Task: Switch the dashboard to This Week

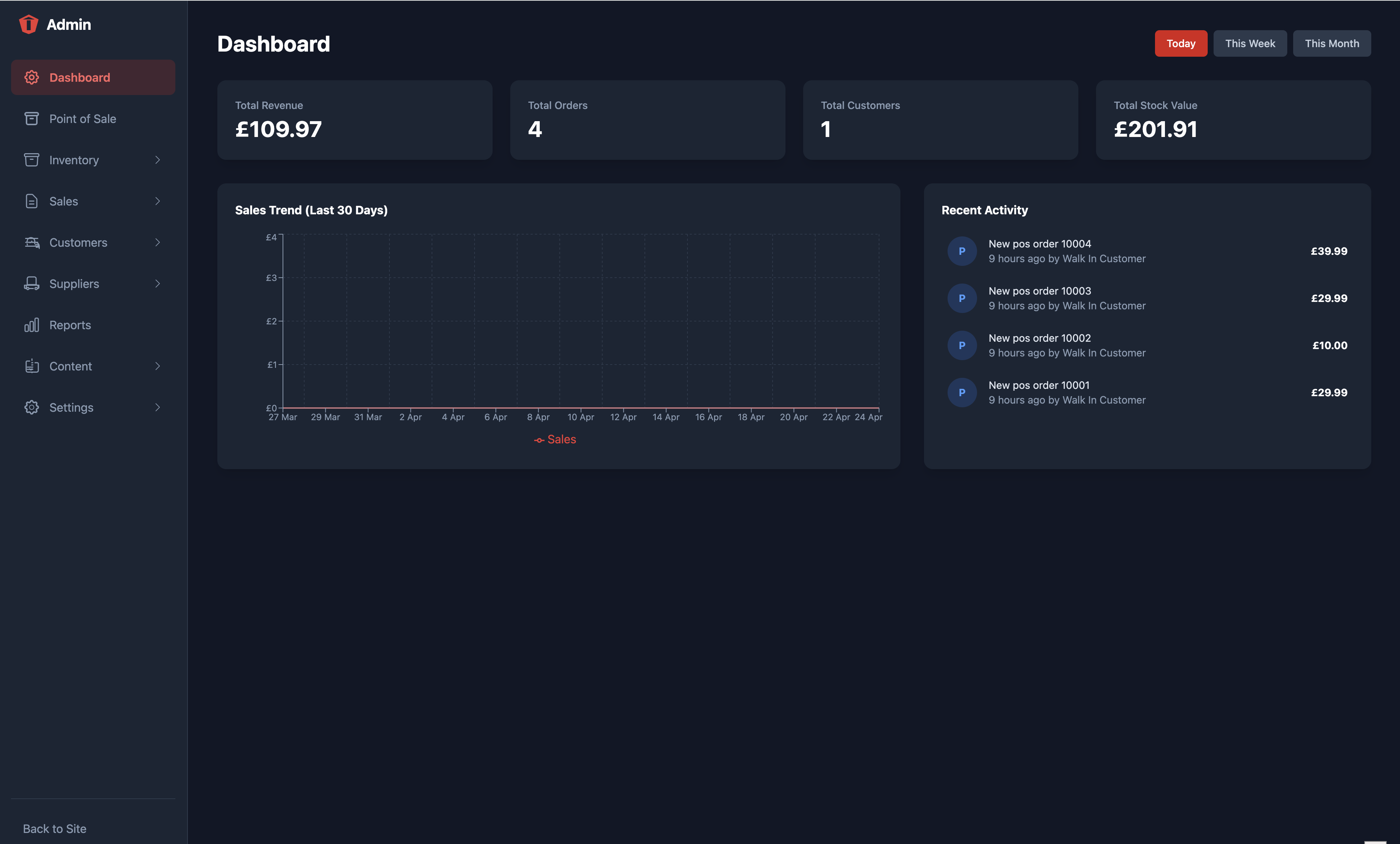Action: point(1250,44)
